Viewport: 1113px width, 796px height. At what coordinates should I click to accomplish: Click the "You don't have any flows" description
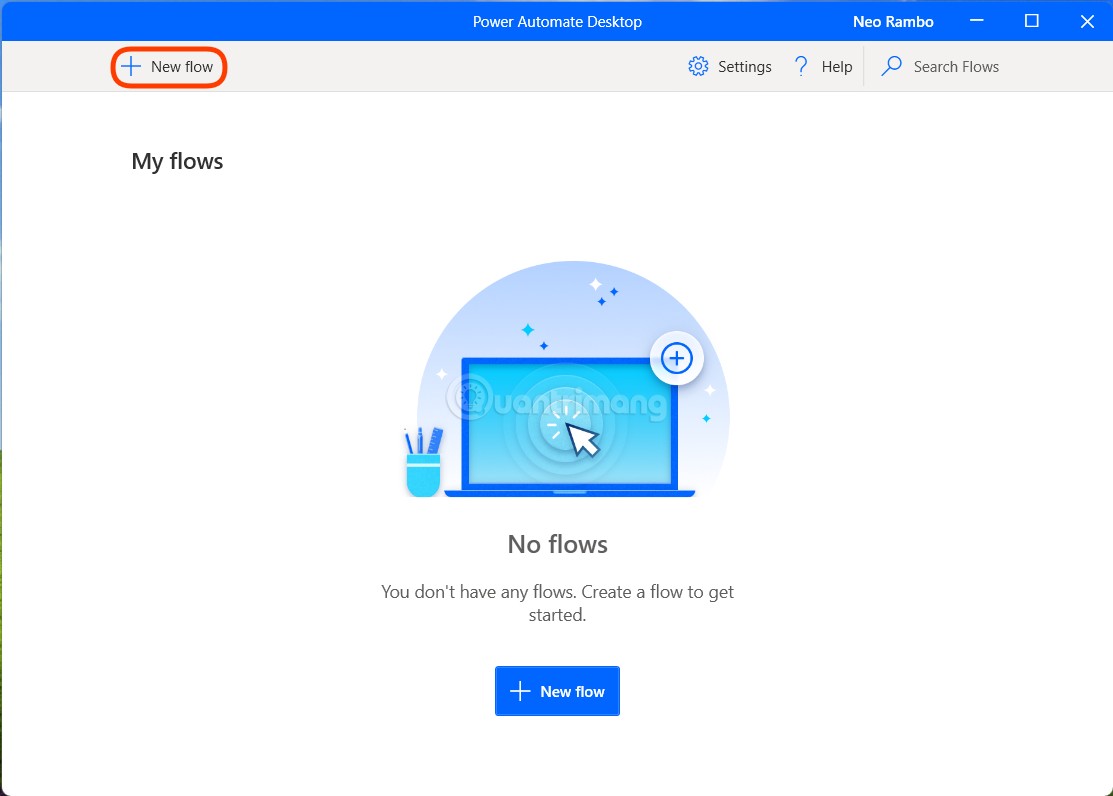[x=557, y=603]
